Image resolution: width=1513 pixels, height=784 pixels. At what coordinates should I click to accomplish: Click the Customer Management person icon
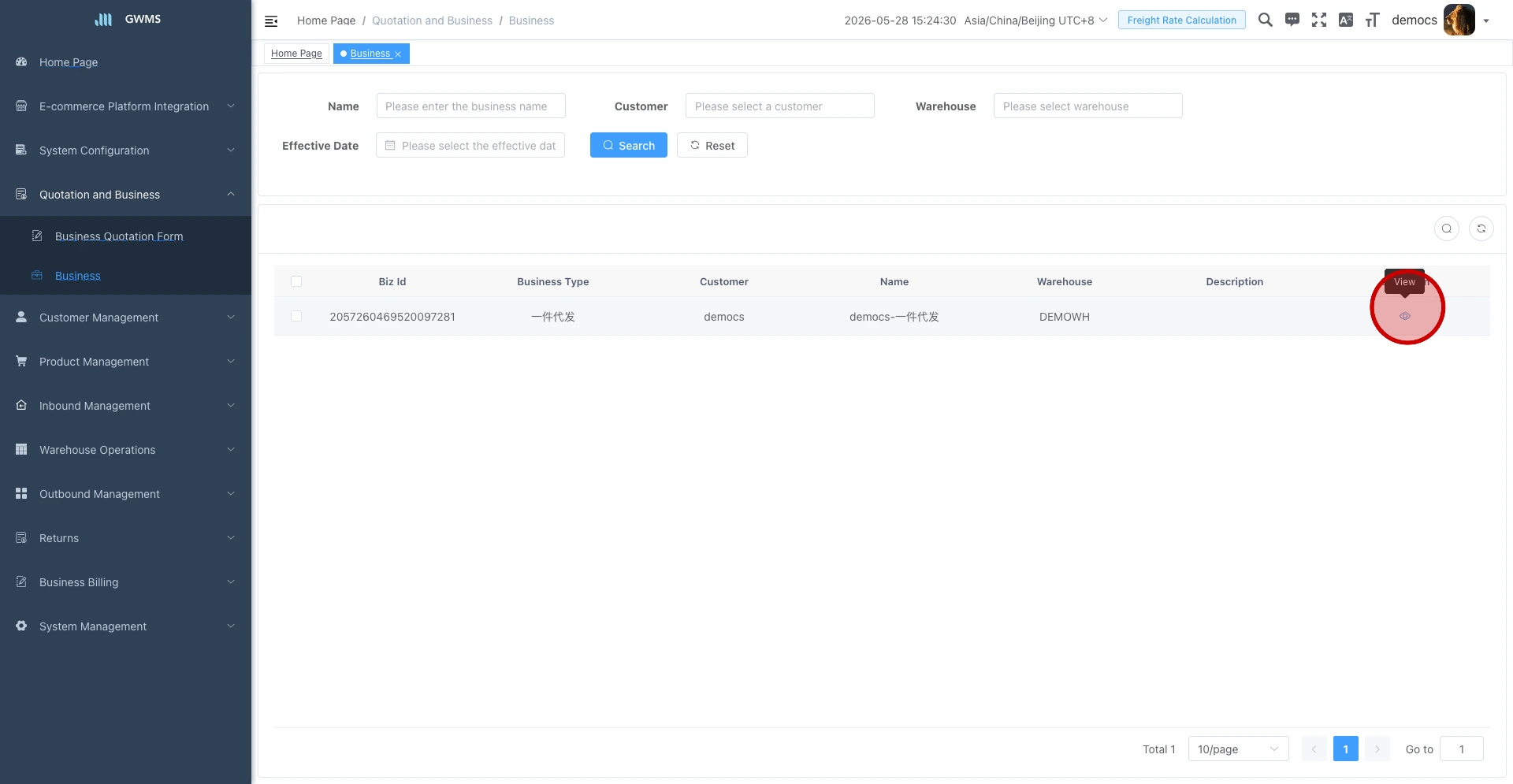pyautogui.click(x=21, y=317)
